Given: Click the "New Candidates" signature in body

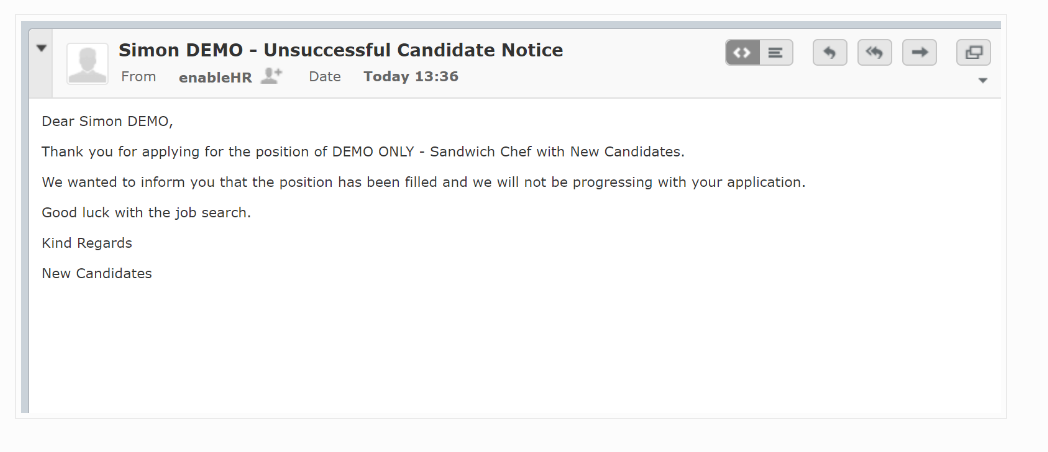Looking at the screenshot, I should pyautogui.click(x=97, y=273).
